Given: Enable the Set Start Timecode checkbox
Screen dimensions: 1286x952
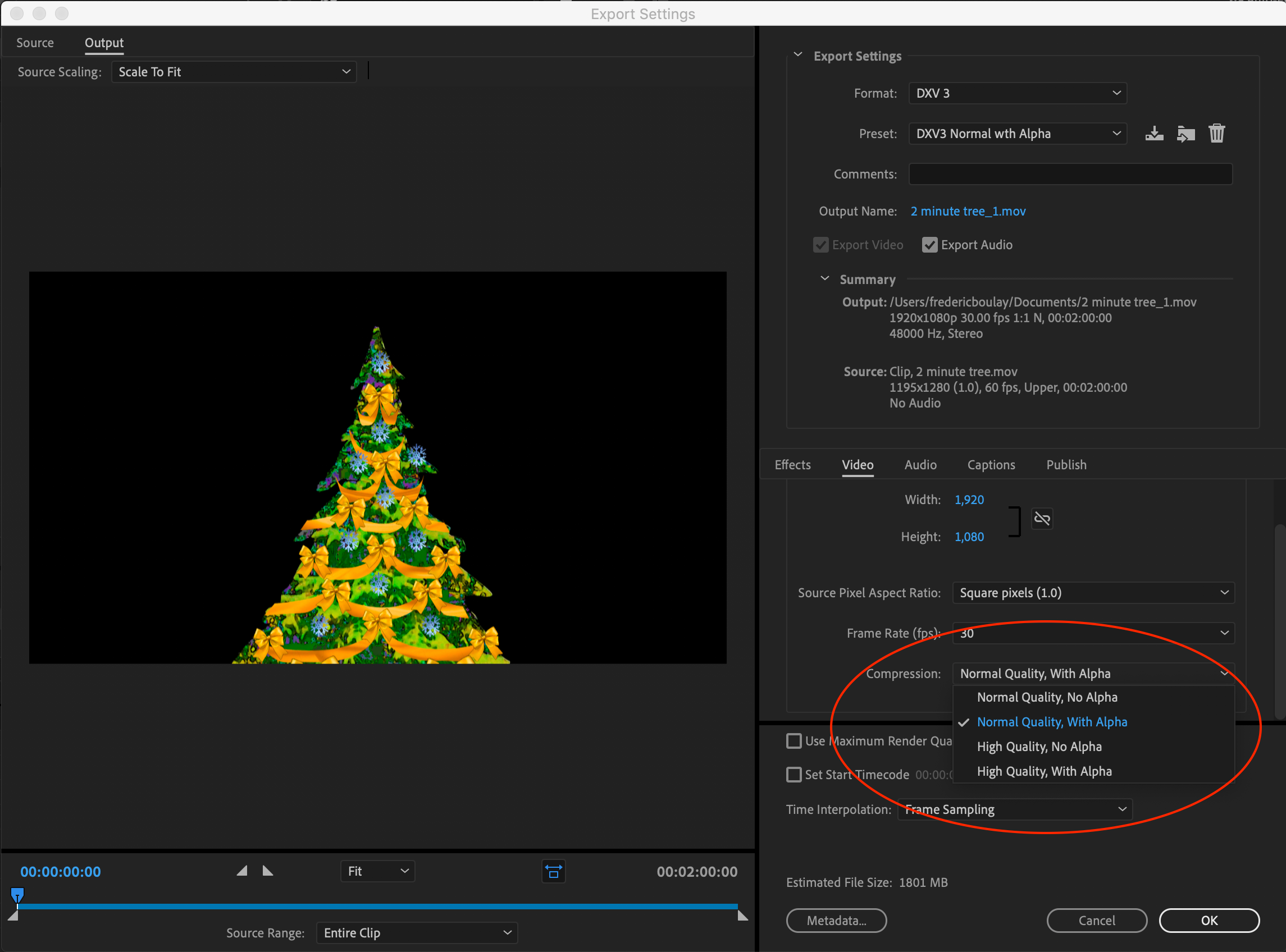Looking at the screenshot, I should 794,775.
